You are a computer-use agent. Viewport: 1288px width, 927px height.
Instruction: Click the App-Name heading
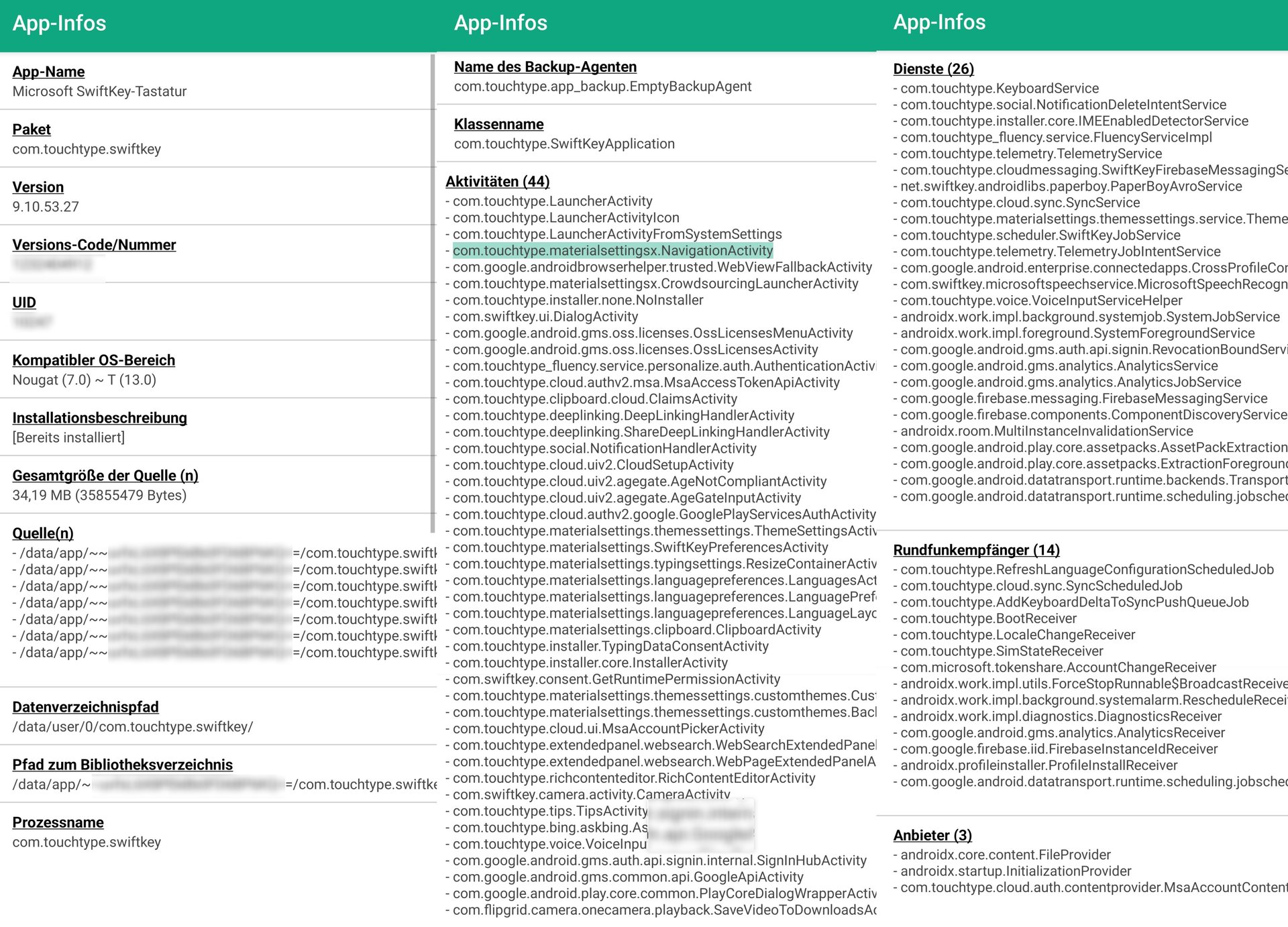48,72
